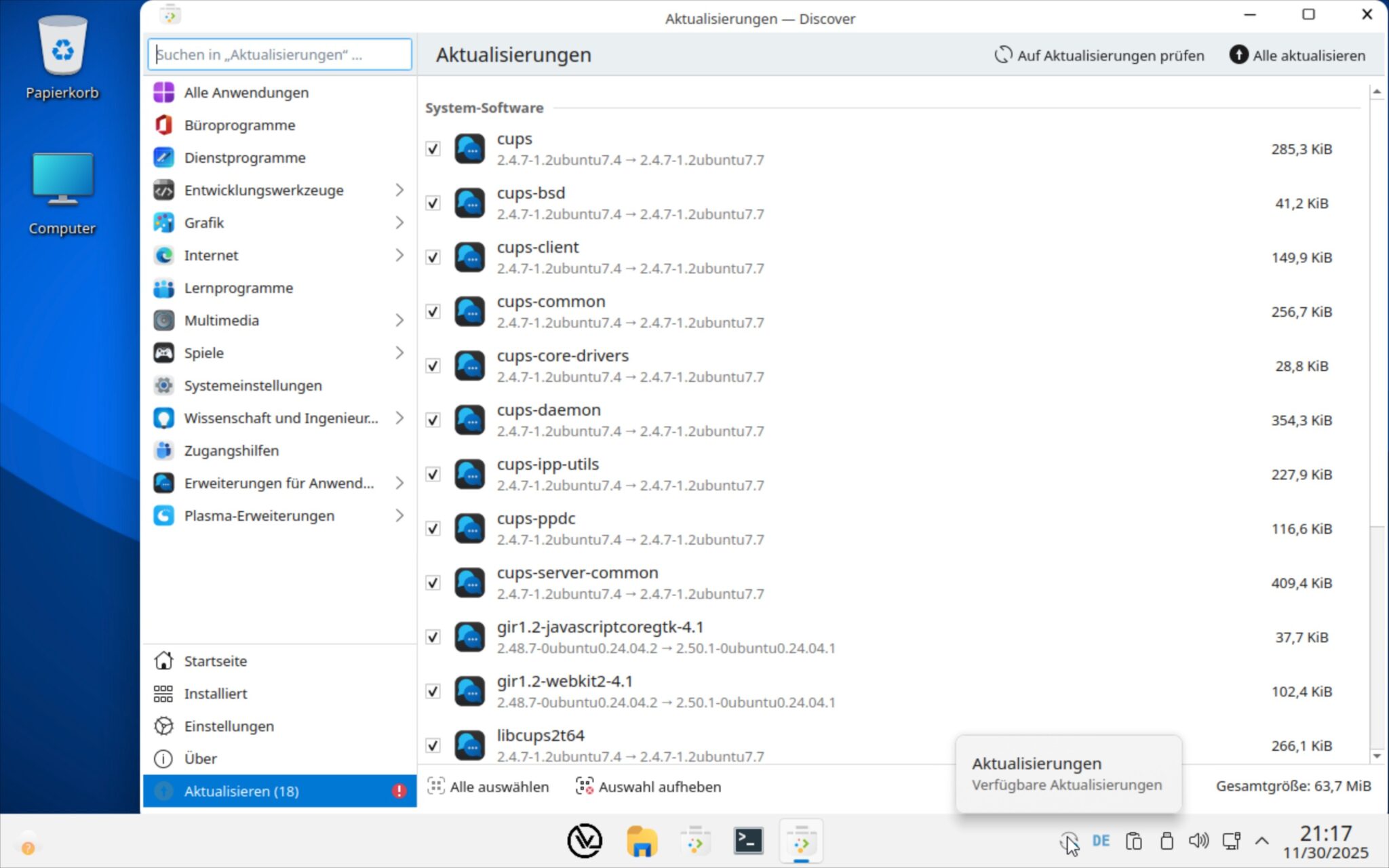Click the Büroprogramme category icon
This screenshot has width=1389, height=868.
163,125
